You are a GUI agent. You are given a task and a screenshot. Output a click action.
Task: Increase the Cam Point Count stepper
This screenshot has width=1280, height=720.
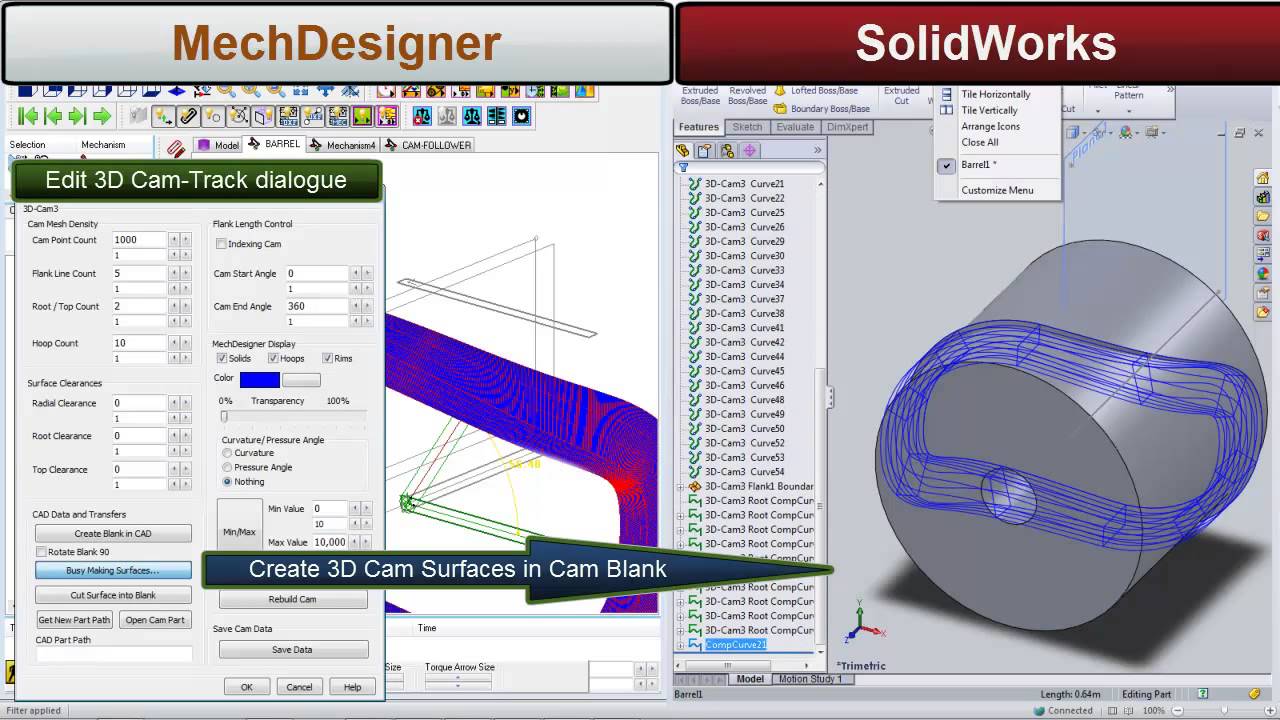pyautogui.click(x=185, y=240)
